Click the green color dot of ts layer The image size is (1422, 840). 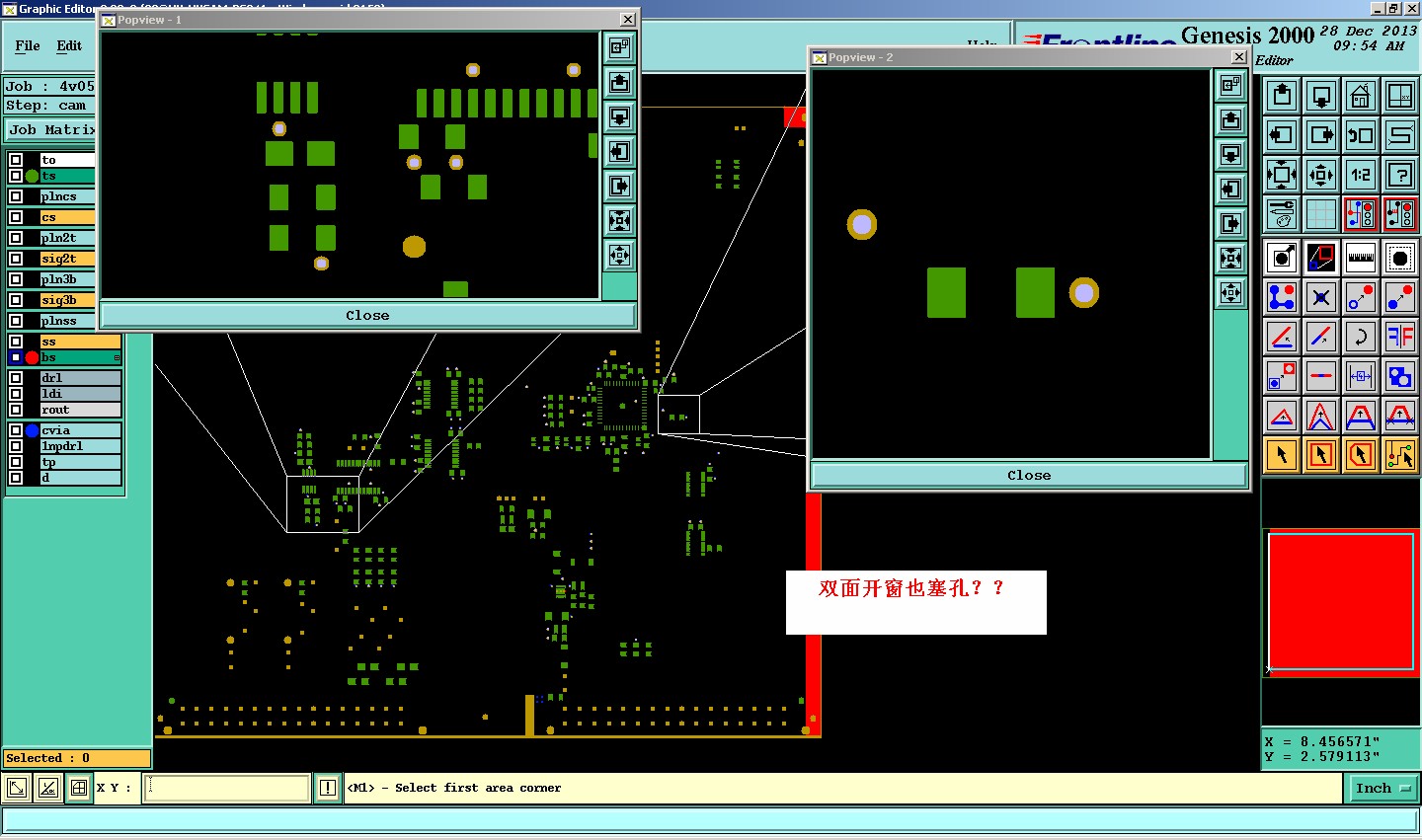click(32, 176)
